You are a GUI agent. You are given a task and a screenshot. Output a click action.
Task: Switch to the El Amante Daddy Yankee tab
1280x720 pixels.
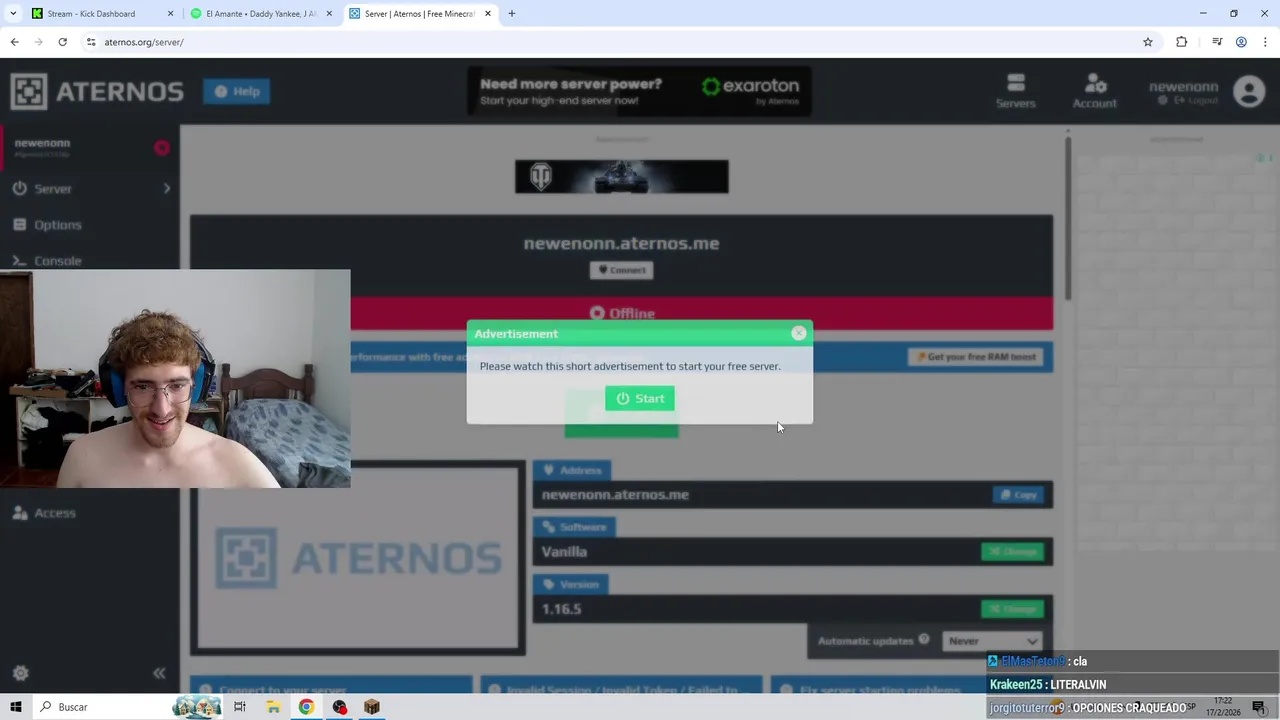click(x=262, y=14)
